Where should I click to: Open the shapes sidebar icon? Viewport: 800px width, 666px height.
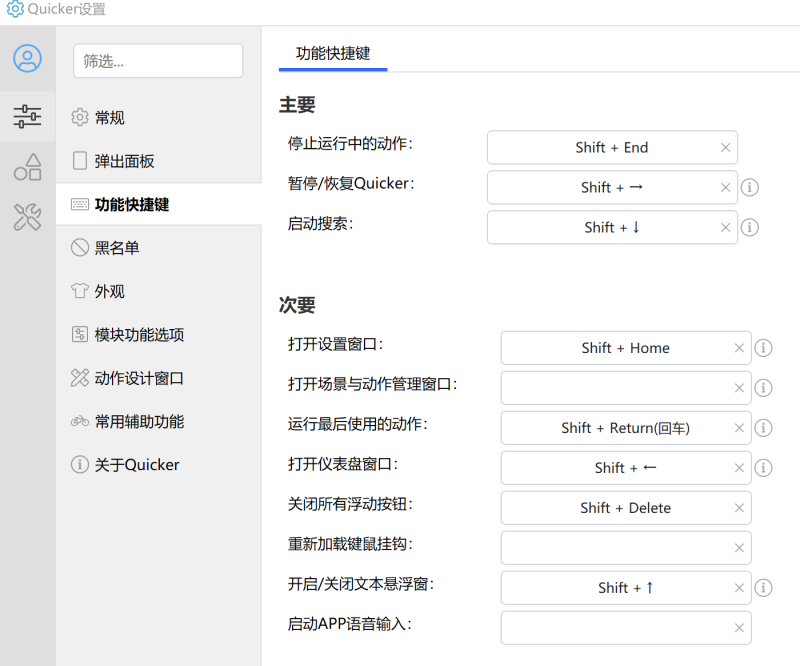[x=28, y=167]
